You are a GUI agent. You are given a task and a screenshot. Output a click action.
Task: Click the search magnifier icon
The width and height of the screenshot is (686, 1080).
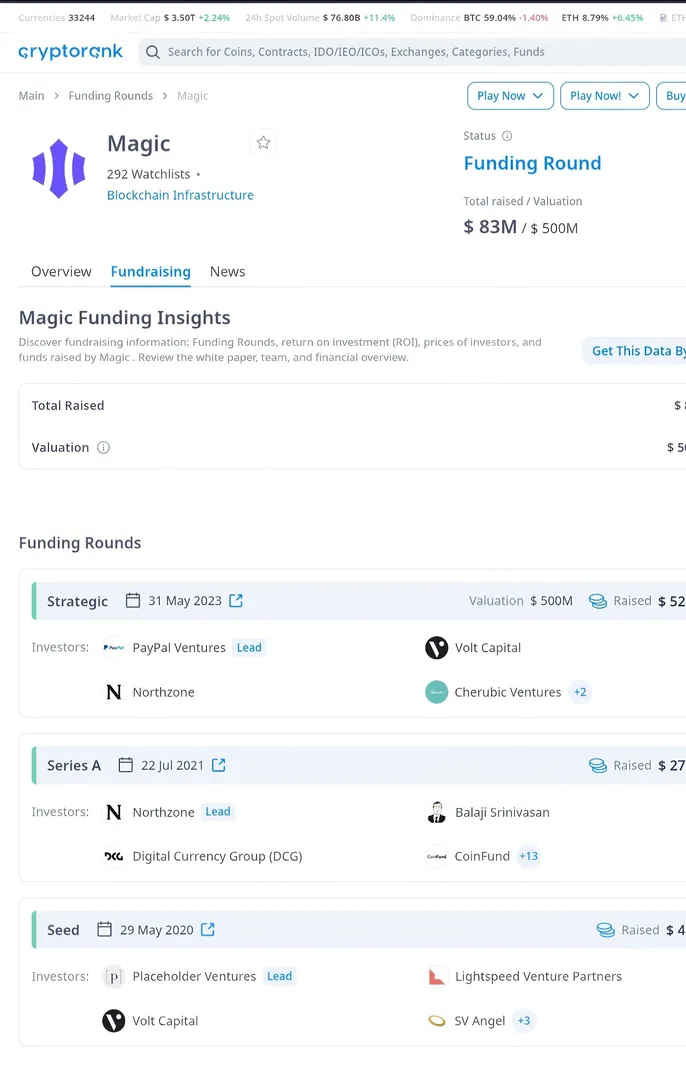tap(153, 52)
